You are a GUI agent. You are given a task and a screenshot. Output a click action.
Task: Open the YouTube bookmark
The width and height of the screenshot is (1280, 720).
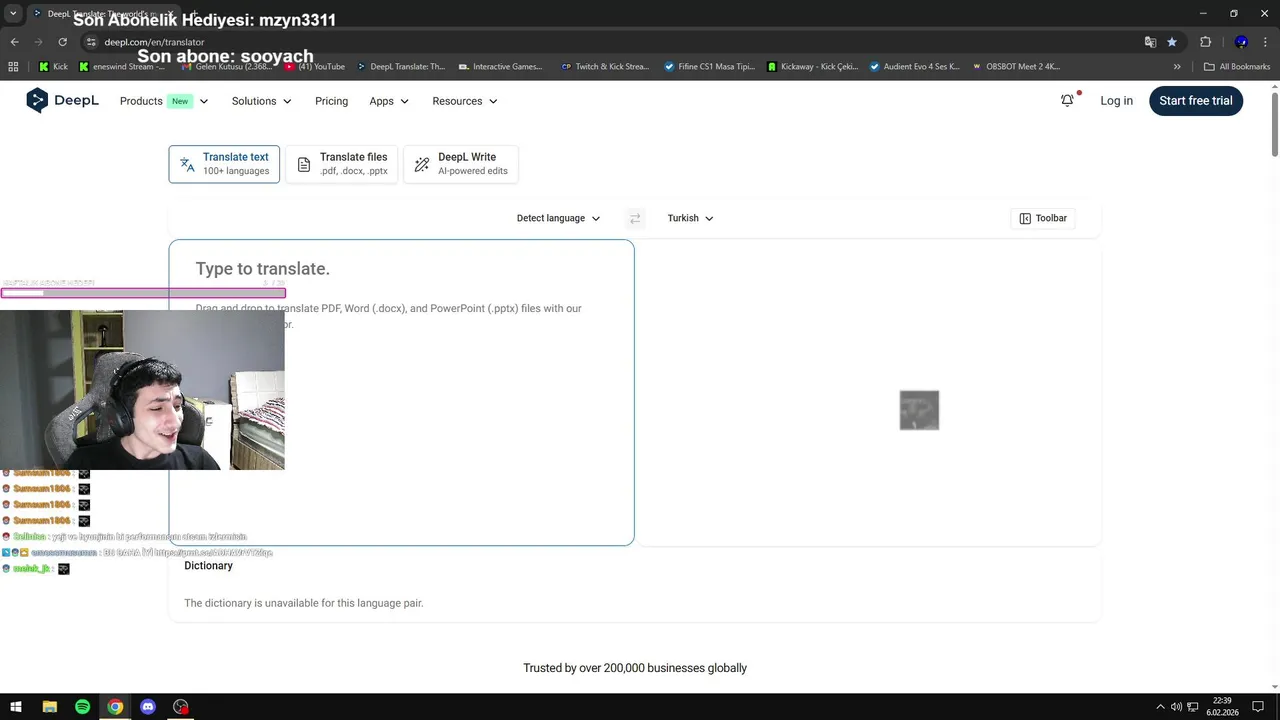(x=316, y=67)
